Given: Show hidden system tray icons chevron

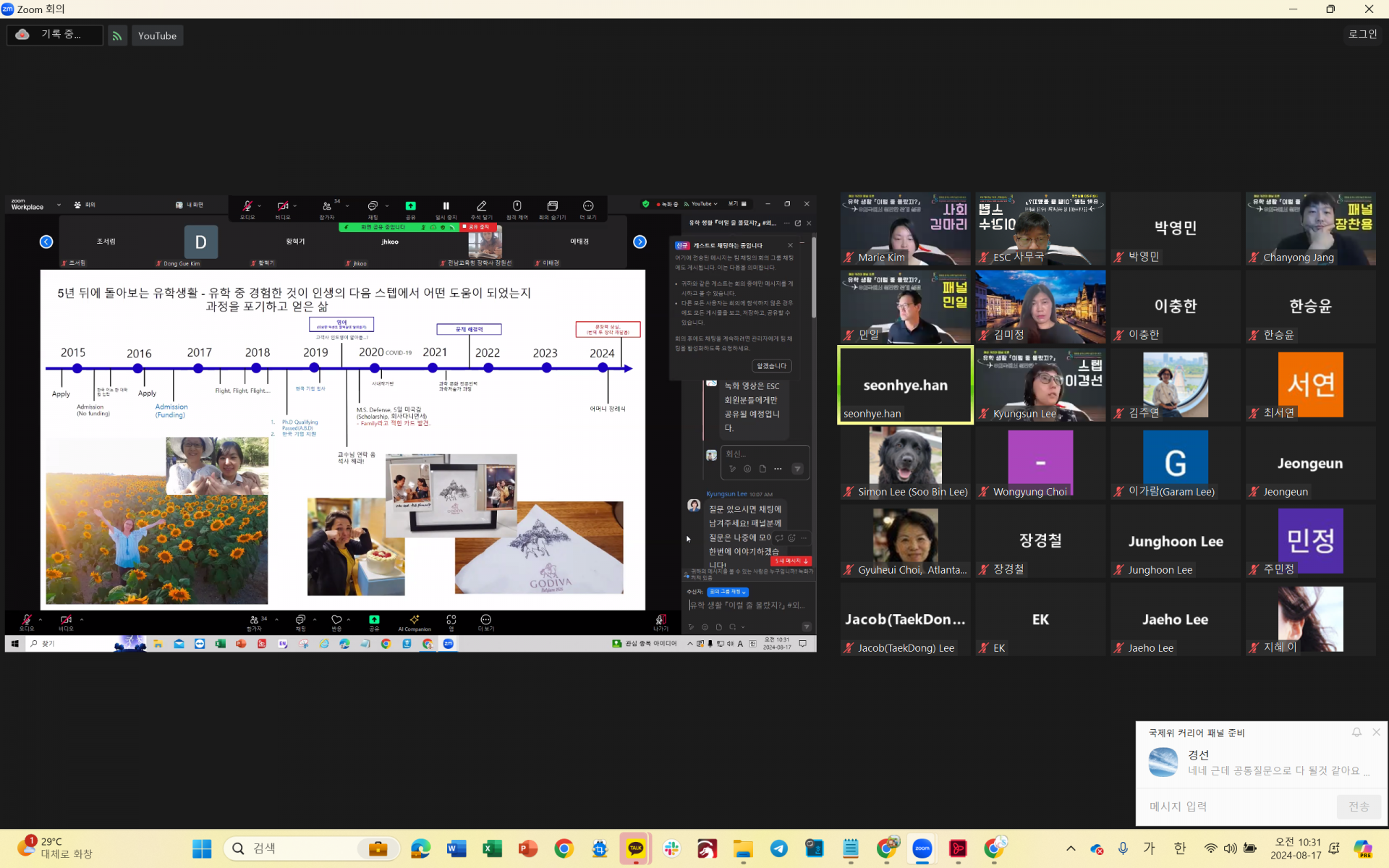Looking at the screenshot, I should [1071, 848].
